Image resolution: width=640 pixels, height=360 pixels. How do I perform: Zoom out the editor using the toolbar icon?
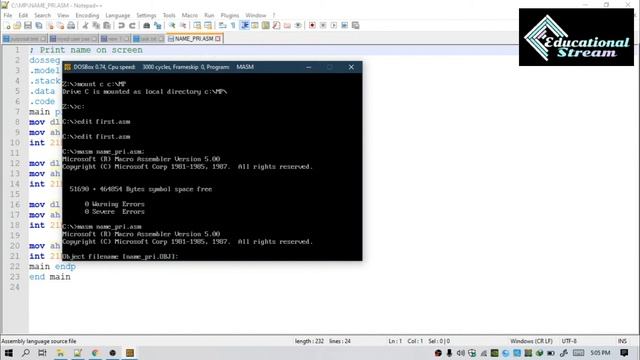pyautogui.click(x=183, y=25)
